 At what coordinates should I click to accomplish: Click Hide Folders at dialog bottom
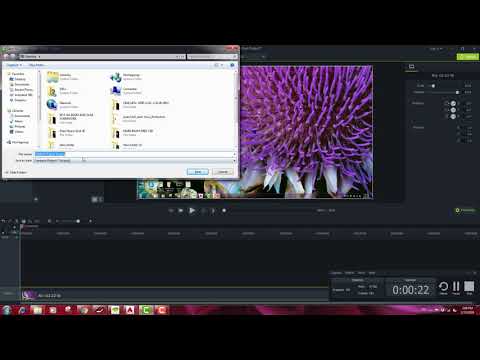coord(16,172)
